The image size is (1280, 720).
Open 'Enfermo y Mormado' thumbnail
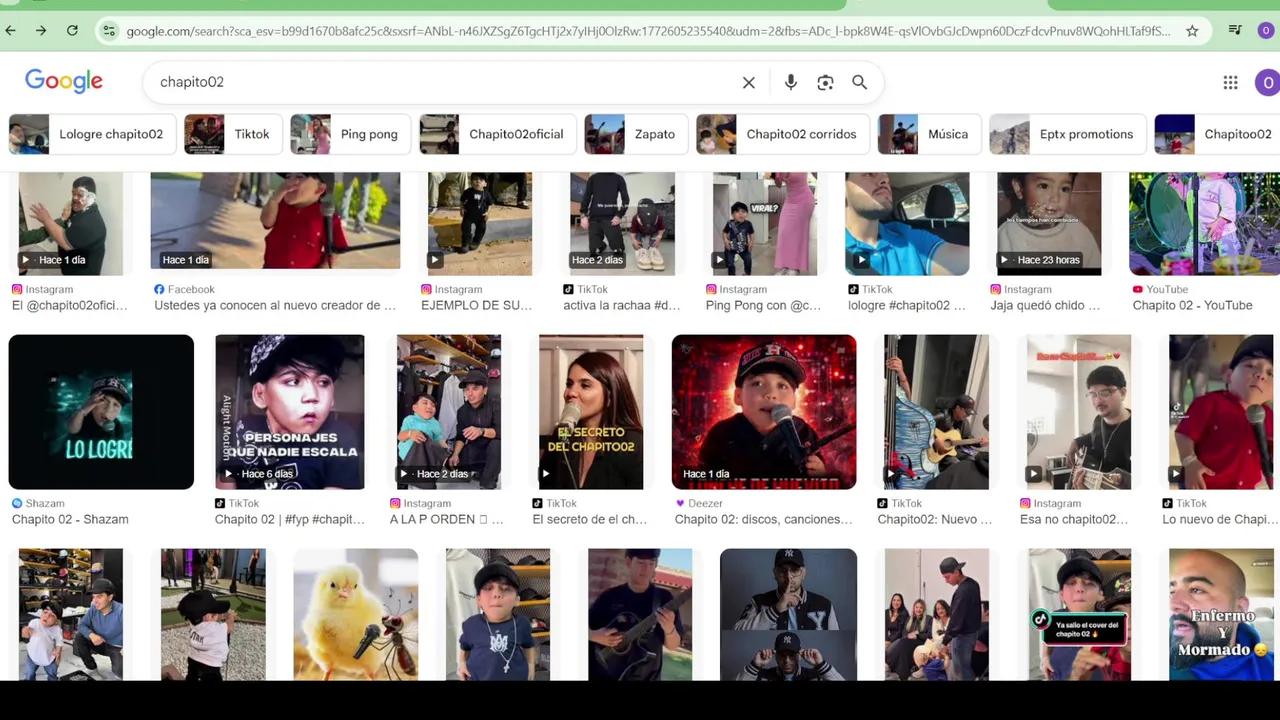[x=1221, y=614]
